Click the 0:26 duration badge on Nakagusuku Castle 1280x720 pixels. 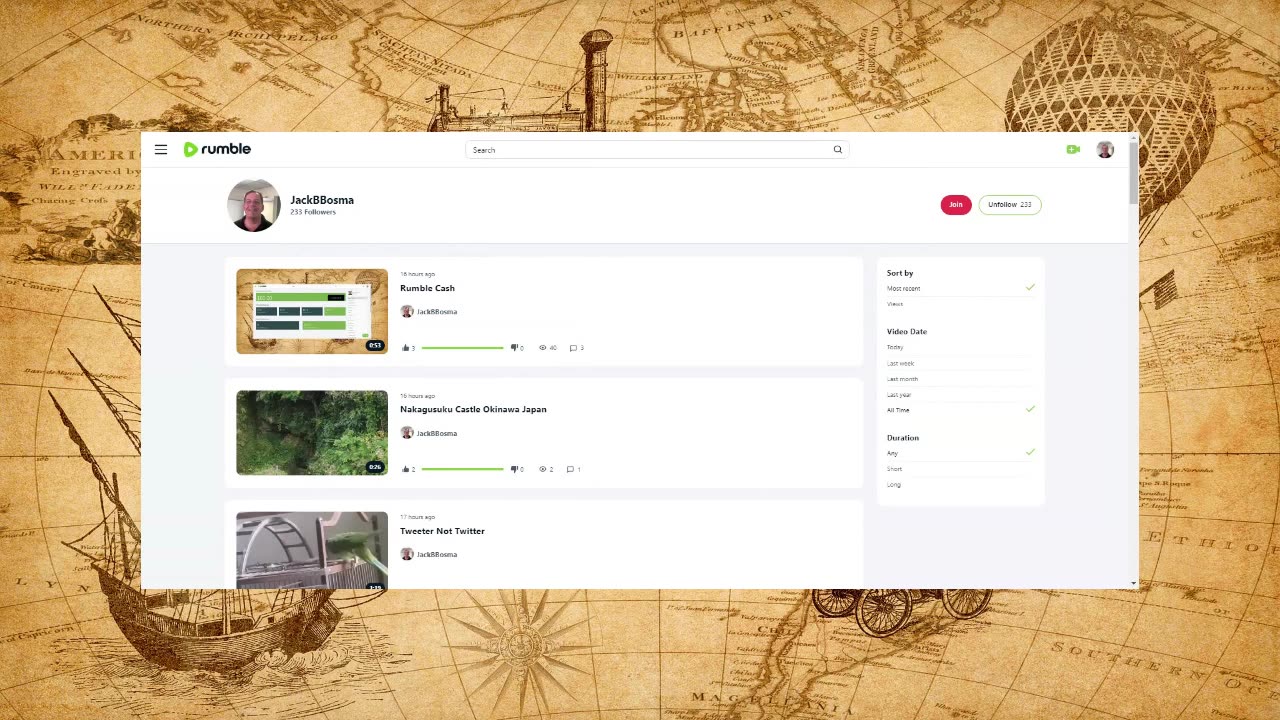pyautogui.click(x=375, y=467)
